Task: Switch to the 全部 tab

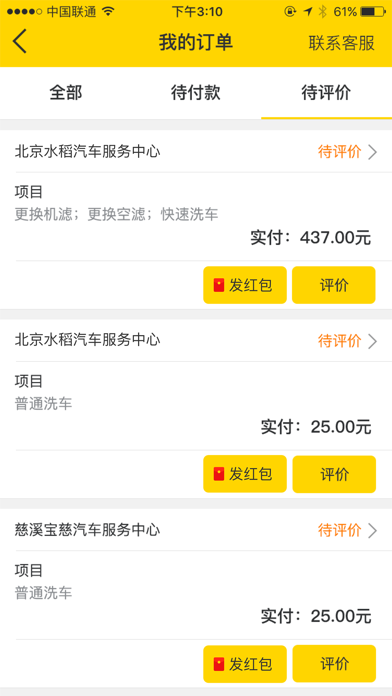Action: pyautogui.click(x=66, y=93)
